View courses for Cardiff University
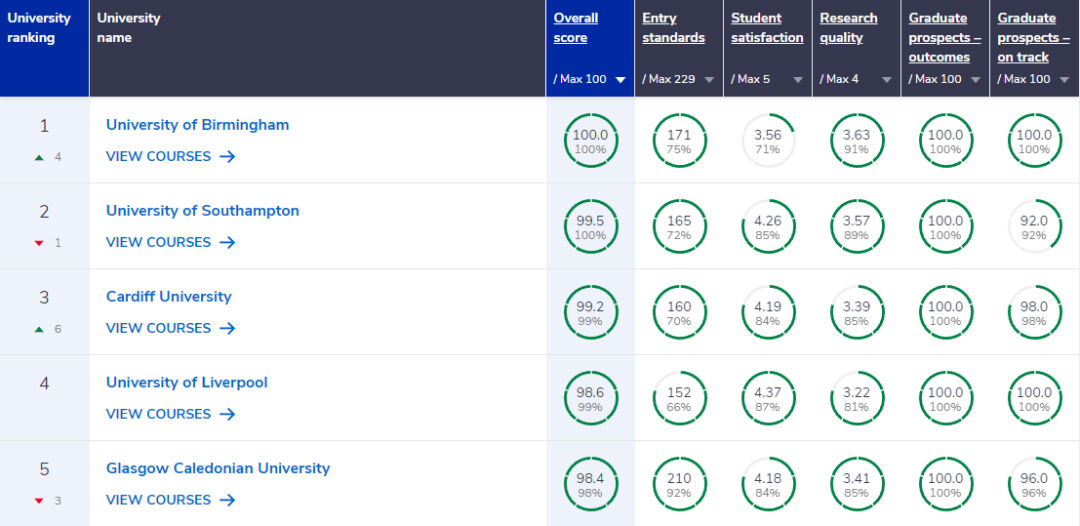1080x526 pixels. pyautogui.click(x=171, y=328)
